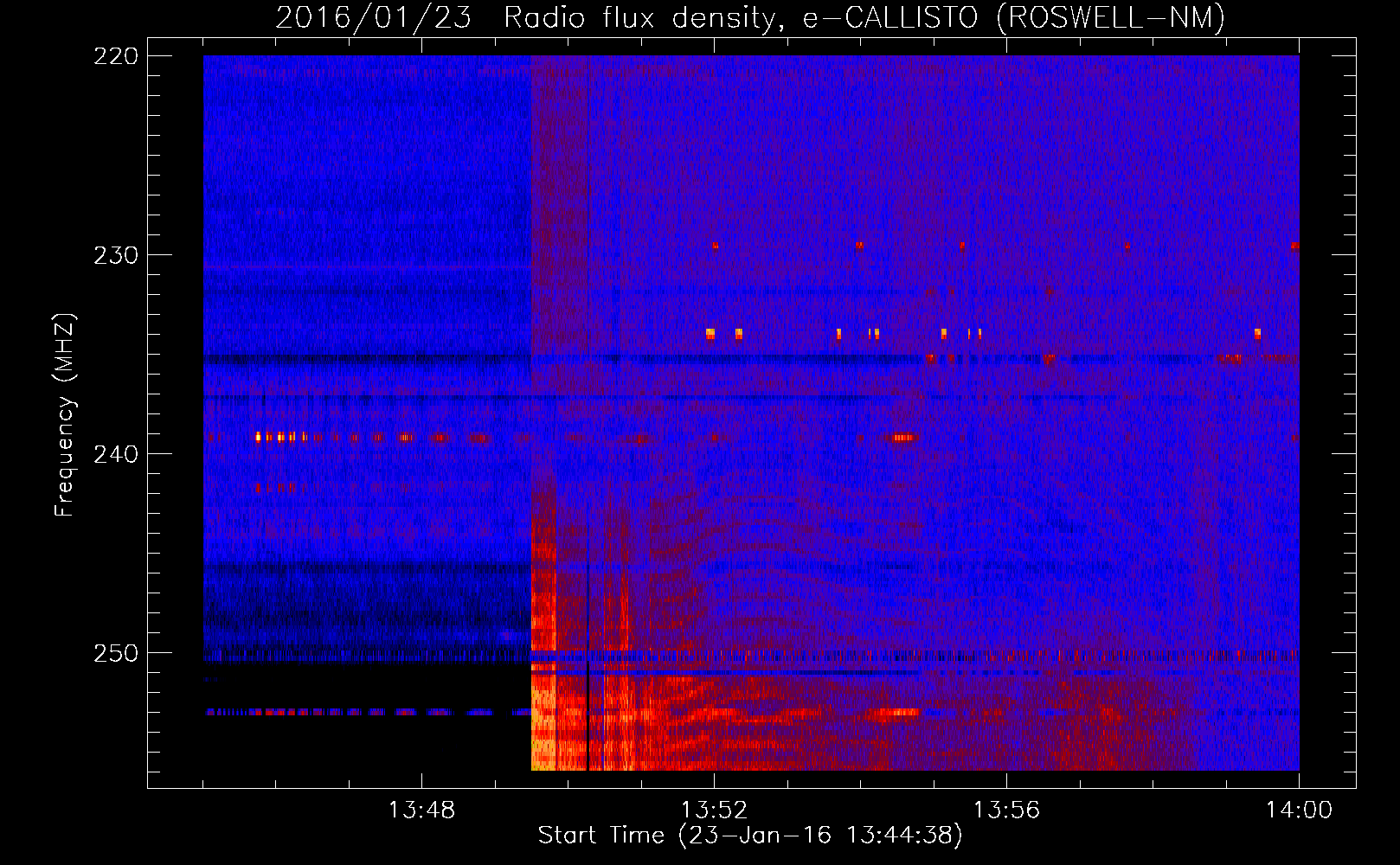
Task: Click the 220 frequency tick label
Action: click(x=115, y=56)
